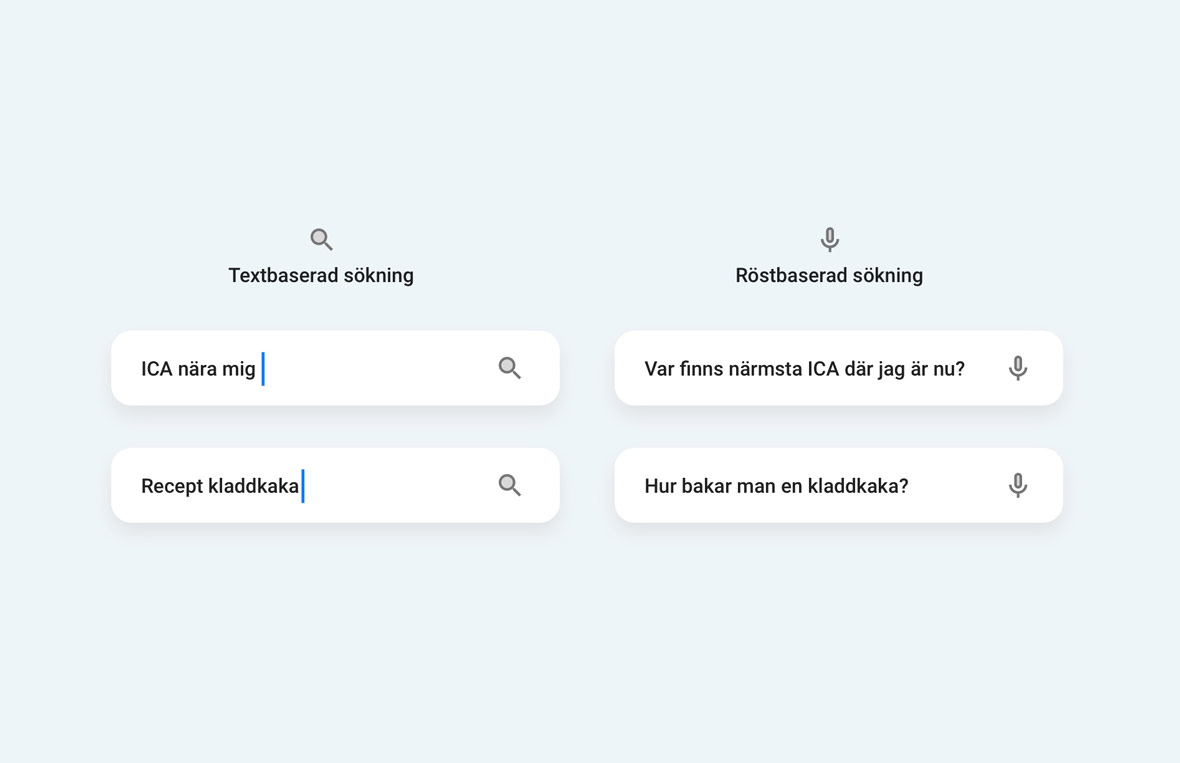Select the 'Röstbaserad sökning' heading

[829, 275]
